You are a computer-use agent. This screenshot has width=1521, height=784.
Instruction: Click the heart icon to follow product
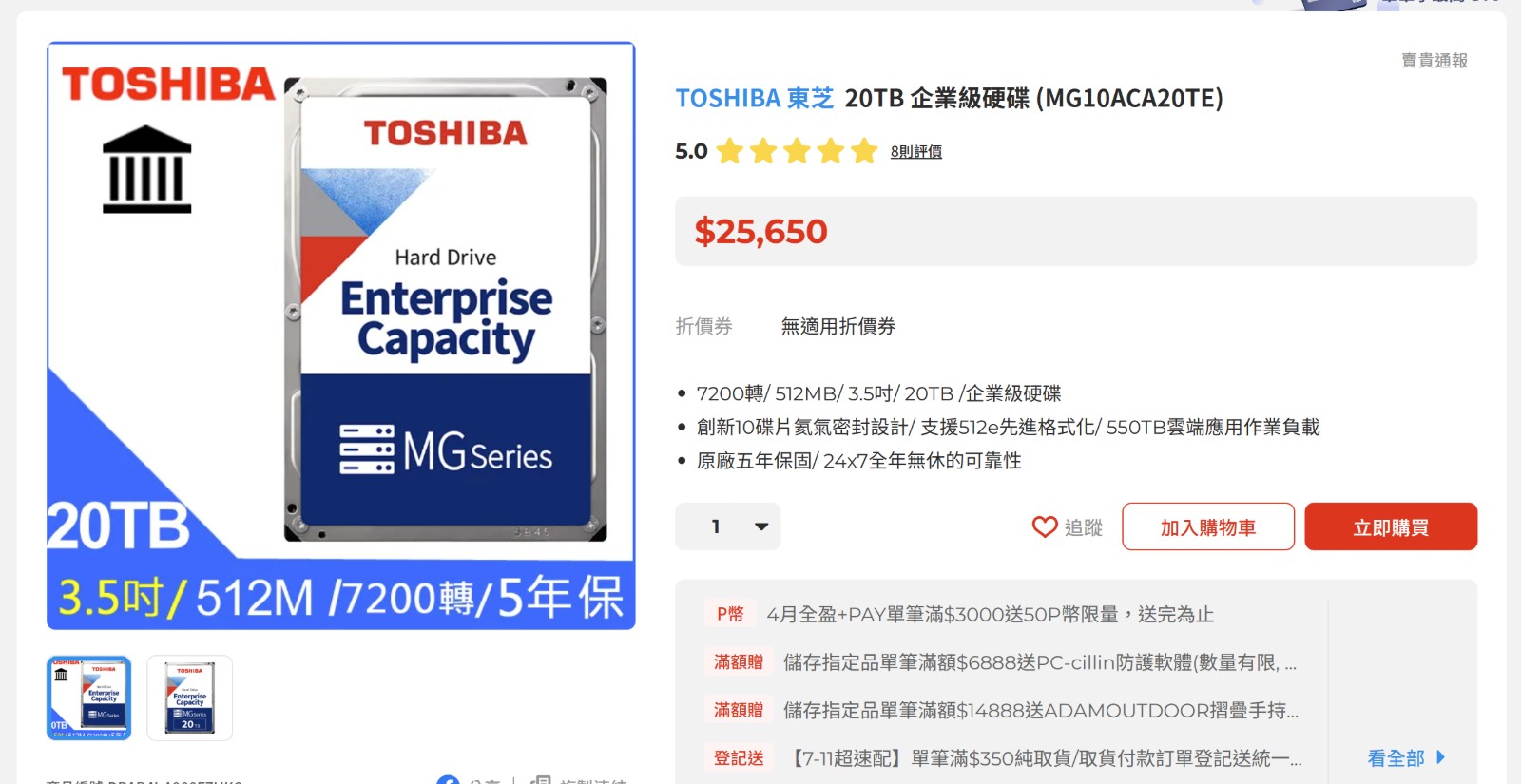[x=1045, y=526]
